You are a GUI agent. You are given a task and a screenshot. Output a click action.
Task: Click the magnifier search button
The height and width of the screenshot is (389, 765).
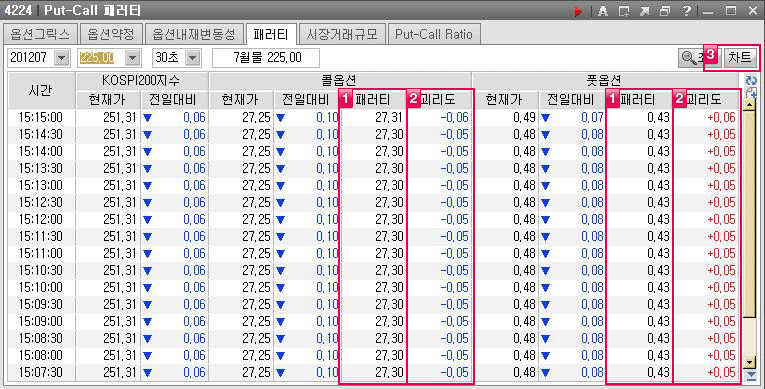pyautogui.click(x=690, y=58)
